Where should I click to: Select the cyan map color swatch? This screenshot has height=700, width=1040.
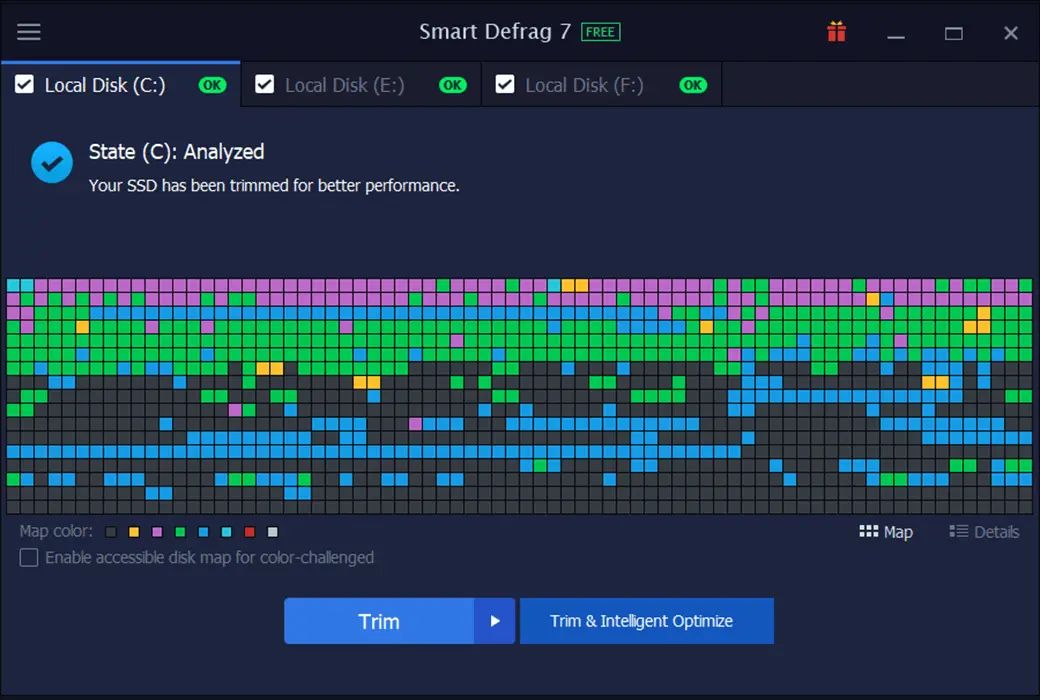coord(226,532)
